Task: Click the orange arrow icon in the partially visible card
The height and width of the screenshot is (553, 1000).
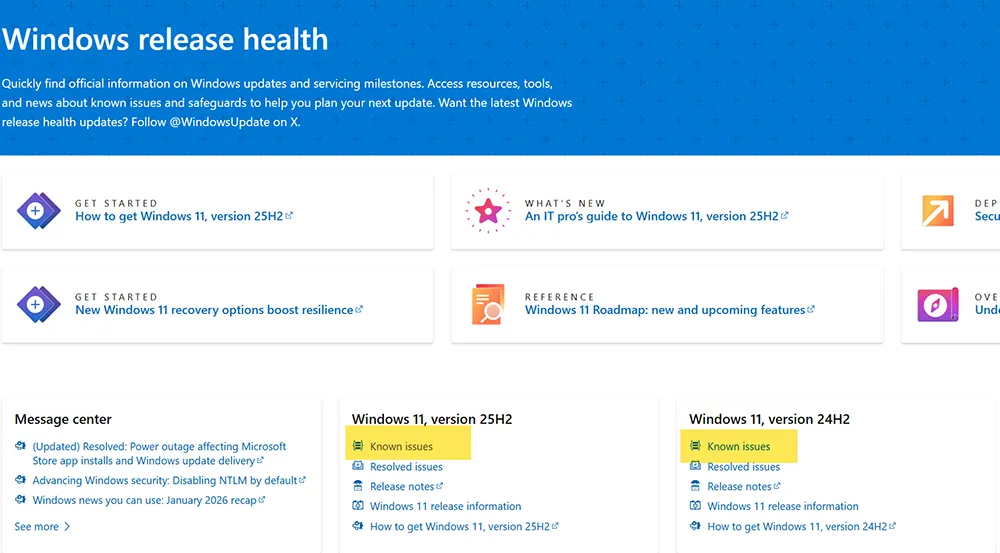Action: (x=938, y=211)
